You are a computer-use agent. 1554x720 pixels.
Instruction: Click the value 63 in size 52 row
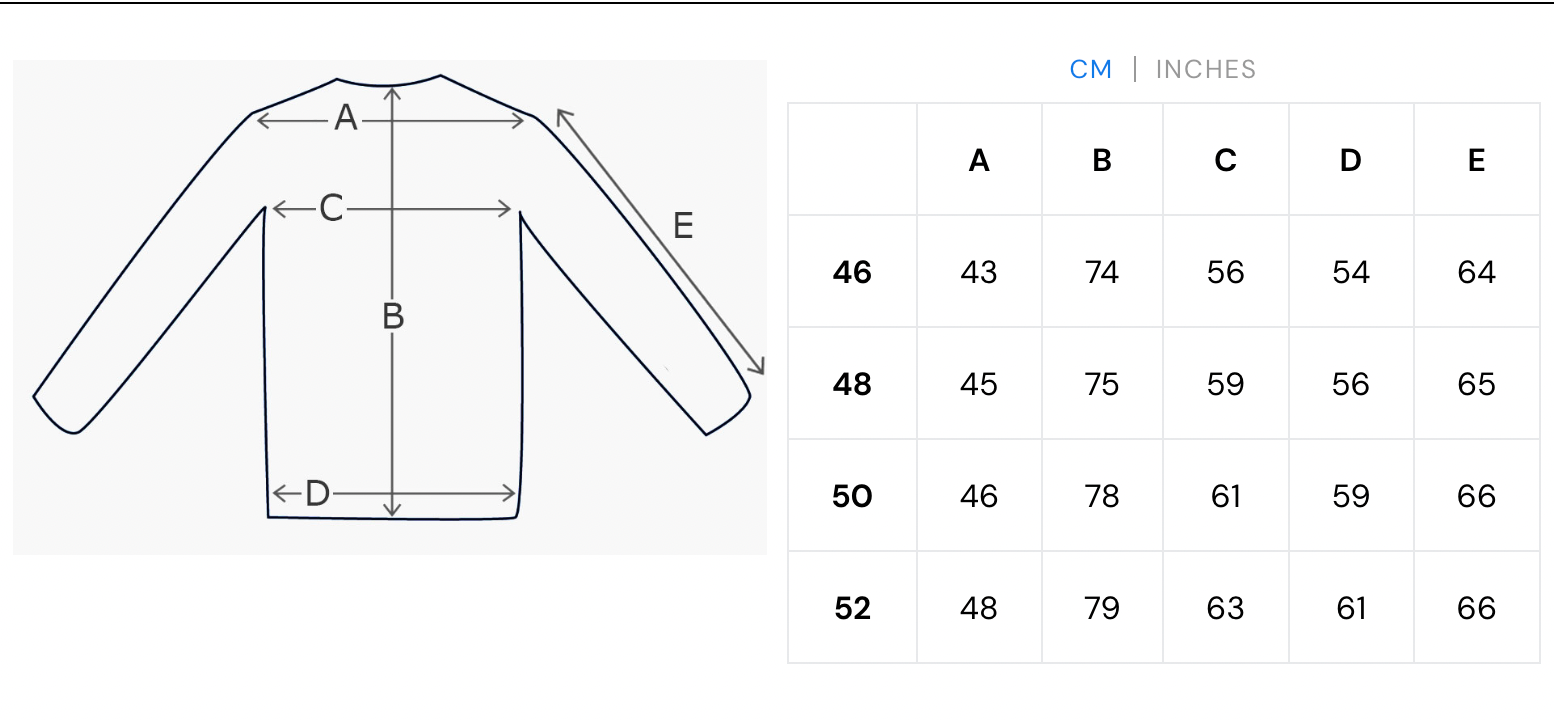(x=1226, y=608)
